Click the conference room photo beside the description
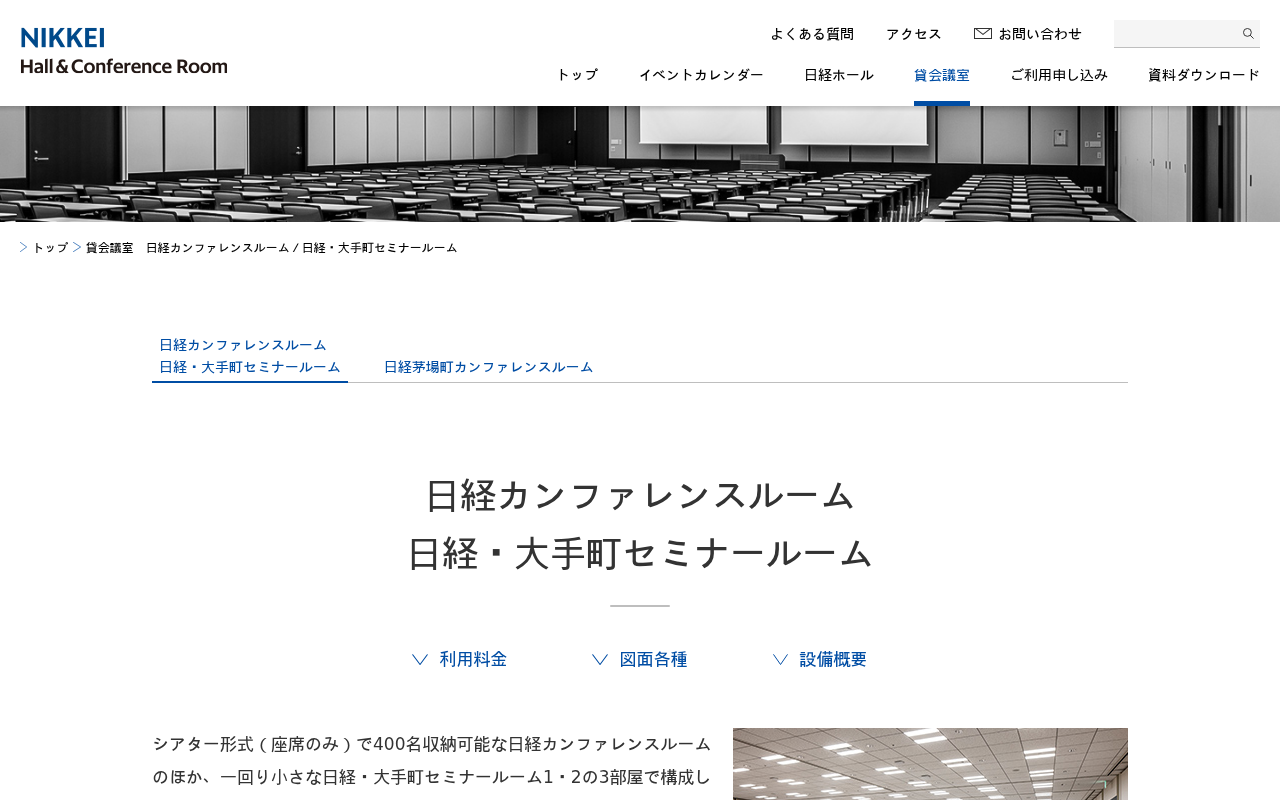The width and height of the screenshot is (1280, 800). (x=930, y=764)
